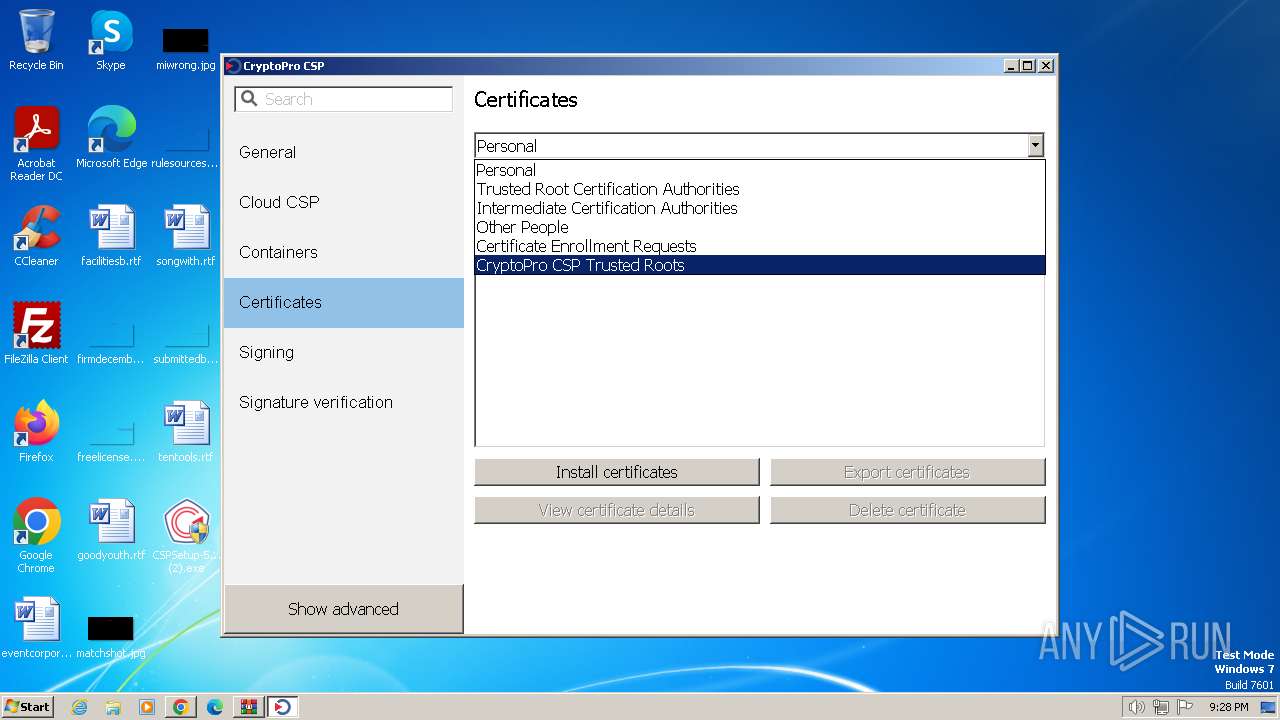Click the CryptoPro CSP taskbar button
The height and width of the screenshot is (720, 1280).
(x=283, y=707)
